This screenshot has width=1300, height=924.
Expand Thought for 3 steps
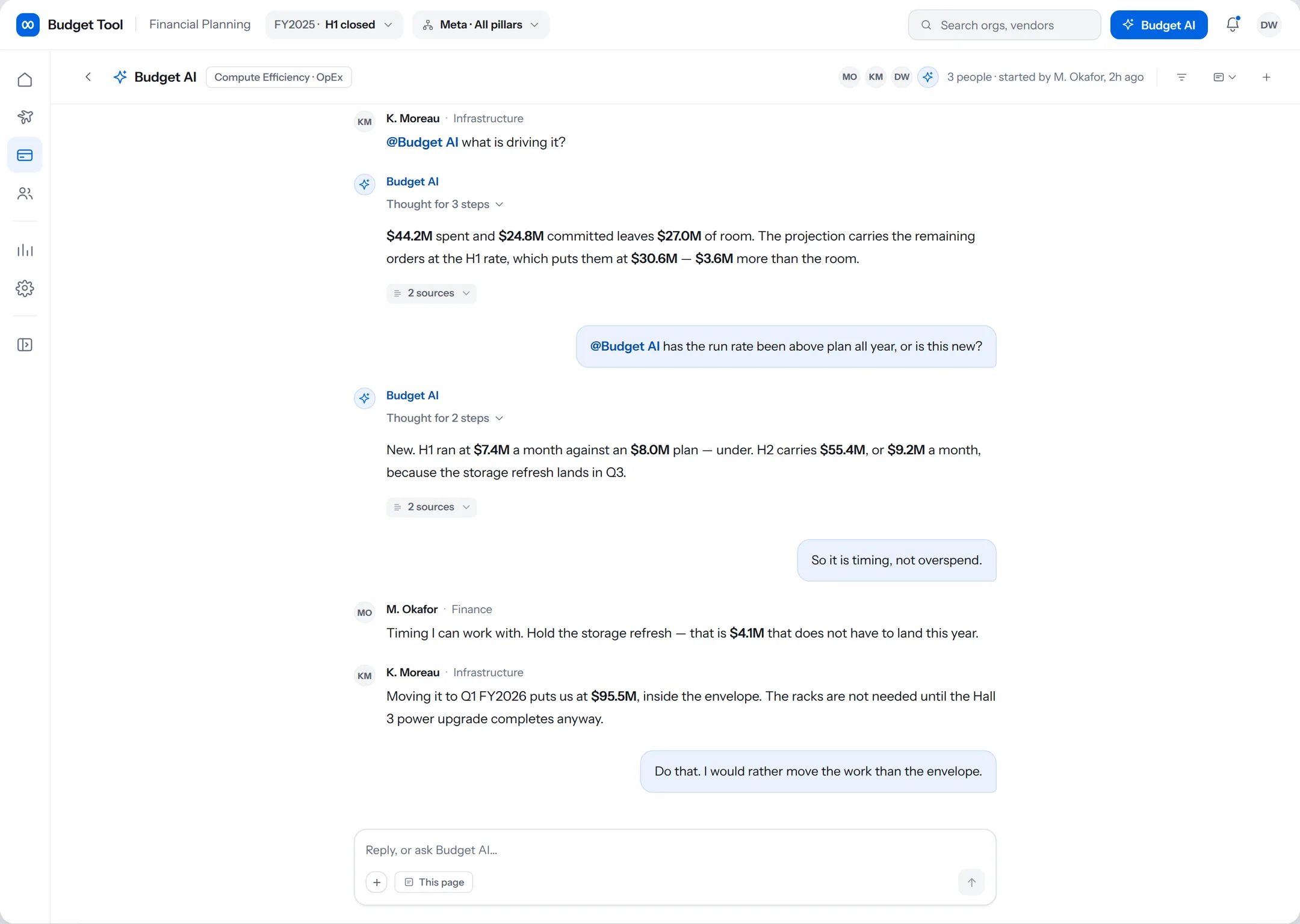click(445, 205)
